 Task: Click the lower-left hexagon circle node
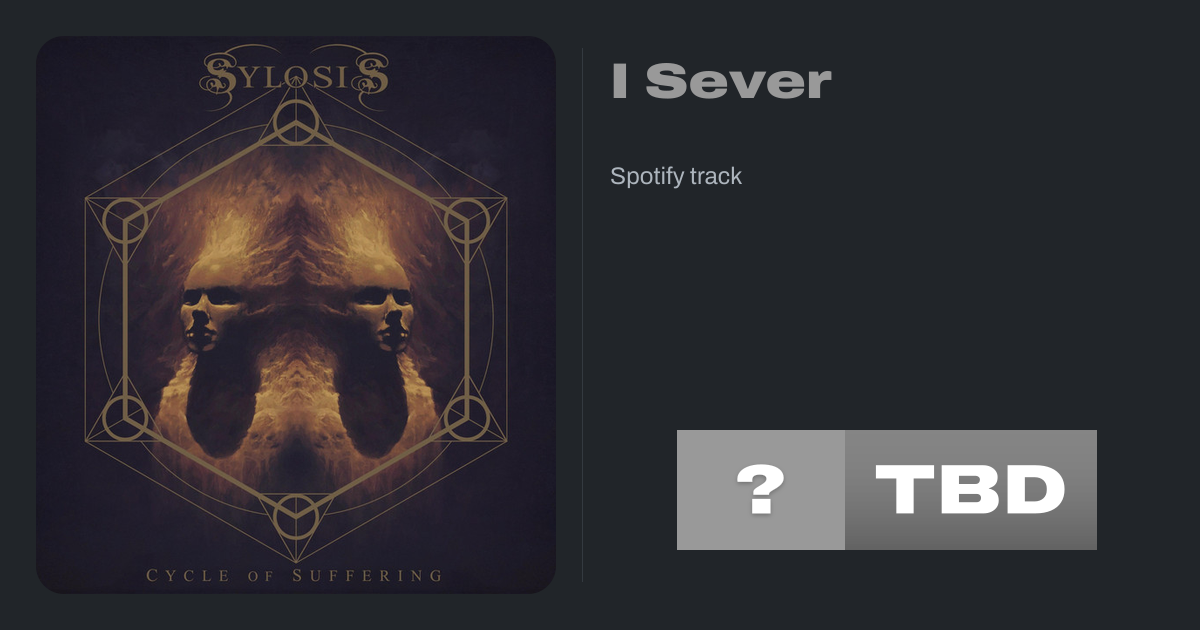(127, 417)
